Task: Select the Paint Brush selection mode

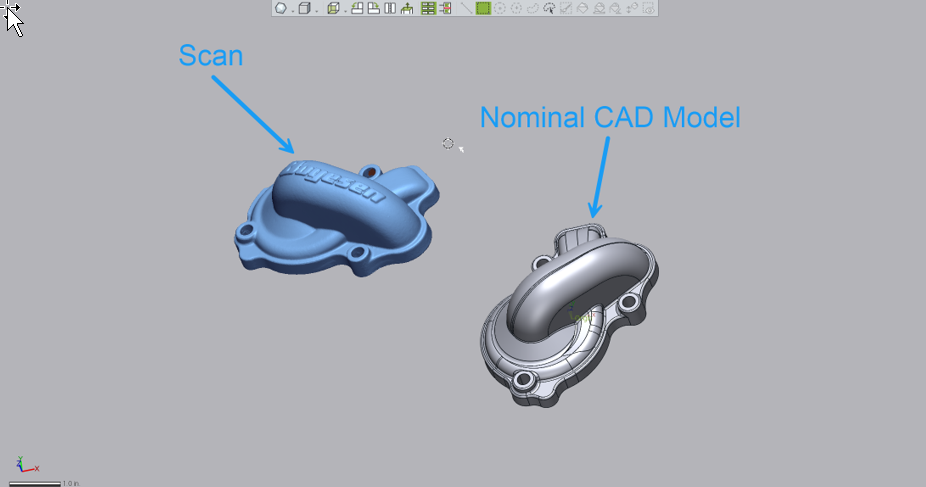Action: (x=566, y=8)
